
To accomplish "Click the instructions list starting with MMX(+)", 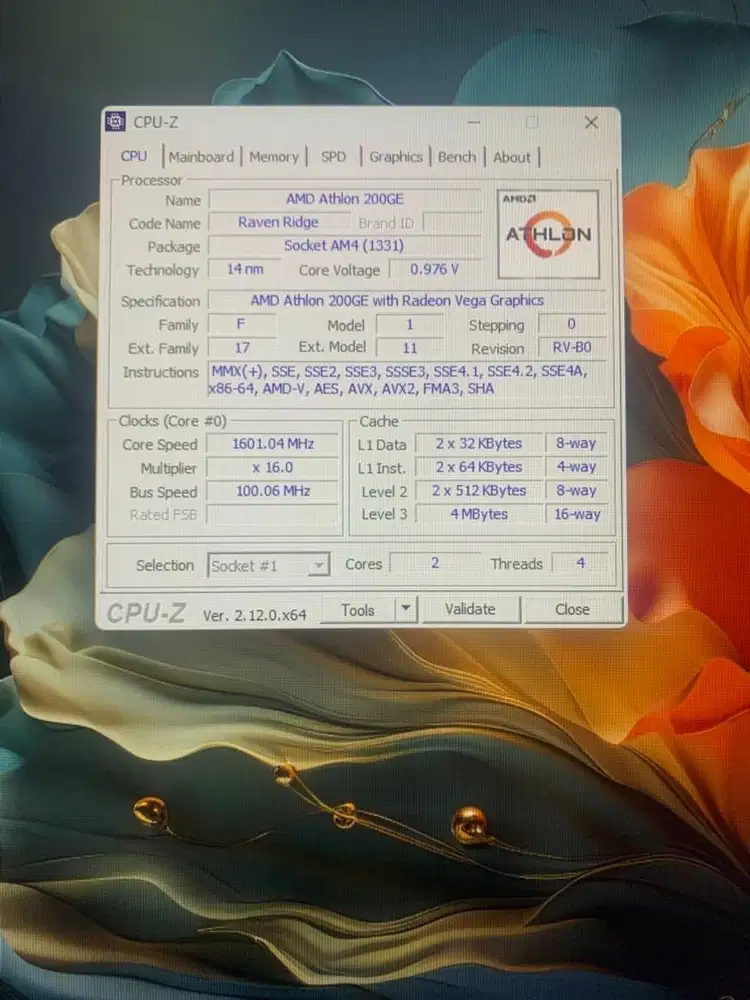I will click(x=406, y=379).
